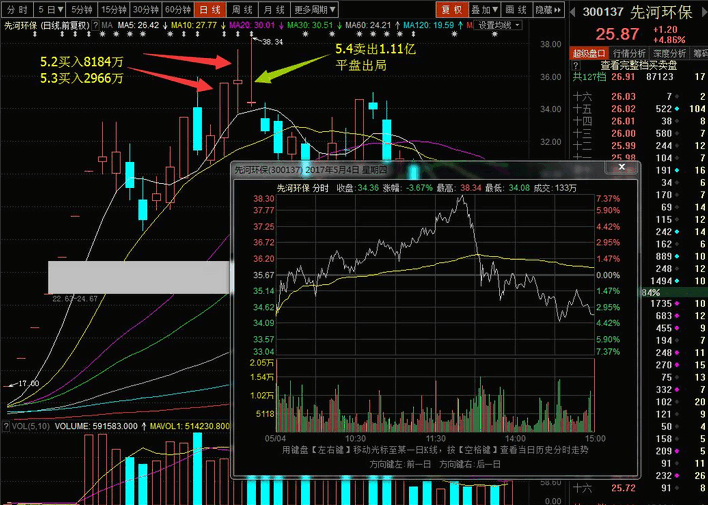Select the 60分钟 period
Image resolution: width=708 pixels, height=505 pixels.
(x=178, y=9)
